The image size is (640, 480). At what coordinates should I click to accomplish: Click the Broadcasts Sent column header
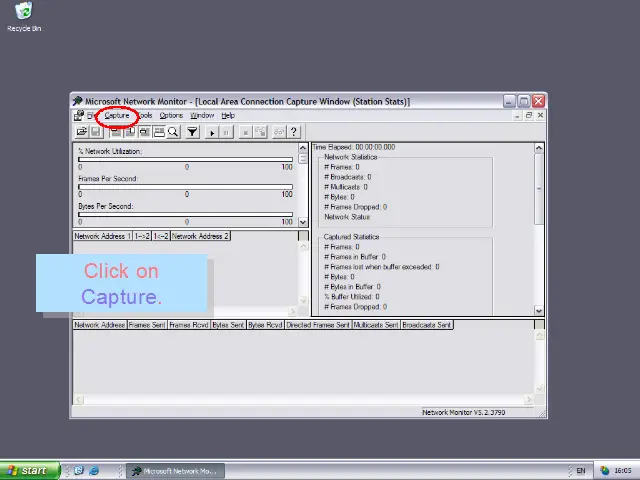427,325
